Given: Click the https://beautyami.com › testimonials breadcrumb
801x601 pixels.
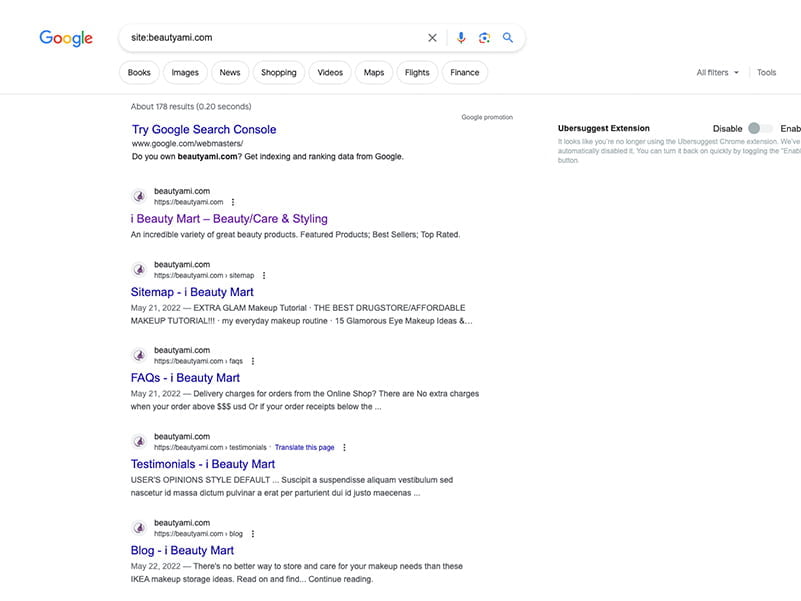Looking at the screenshot, I should tap(210, 447).
